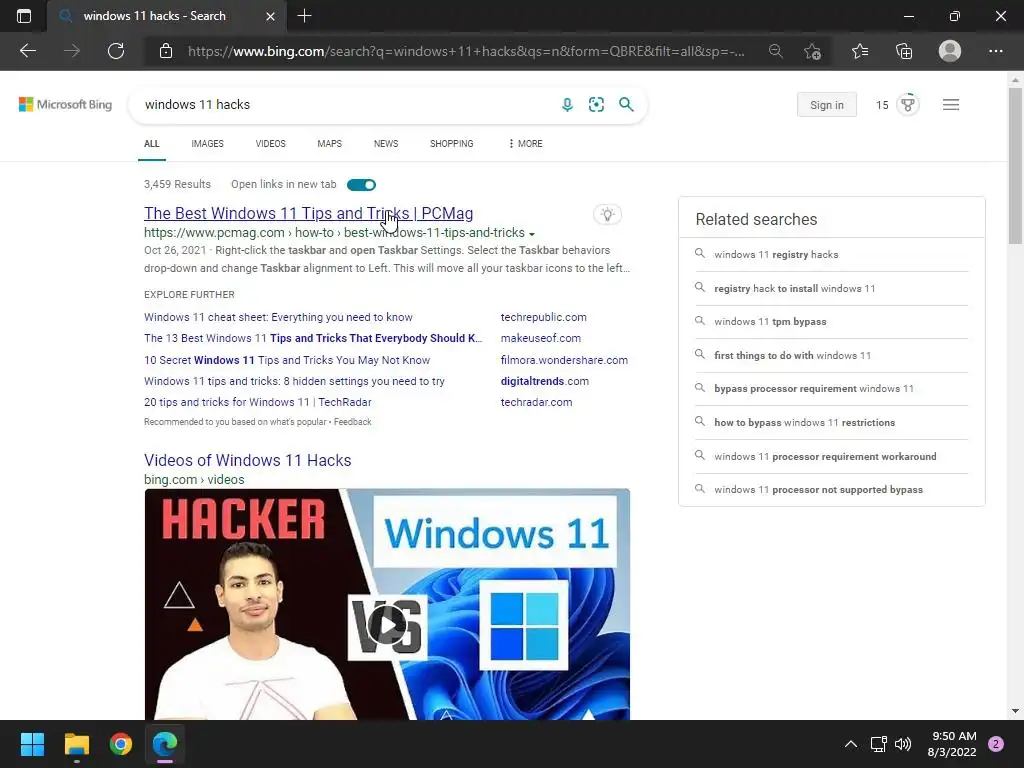Expand the MORE search categories menu
This screenshot has height=768, width=1024.
click(x=525, y=144)
